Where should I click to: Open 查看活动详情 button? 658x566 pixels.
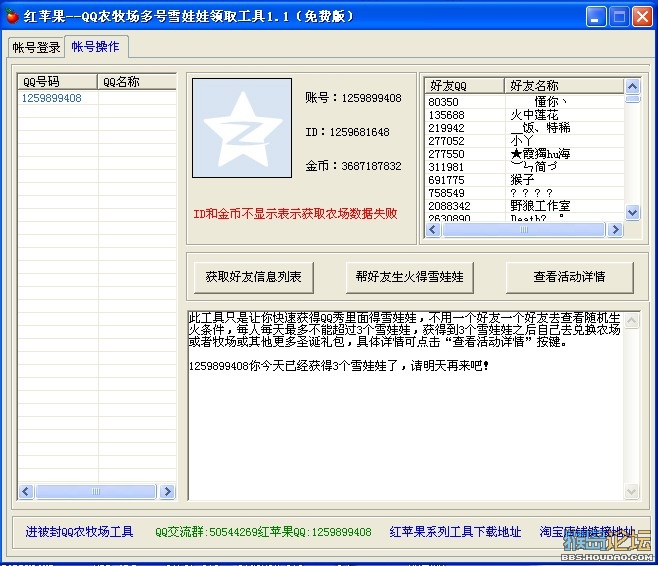point(569,277)
